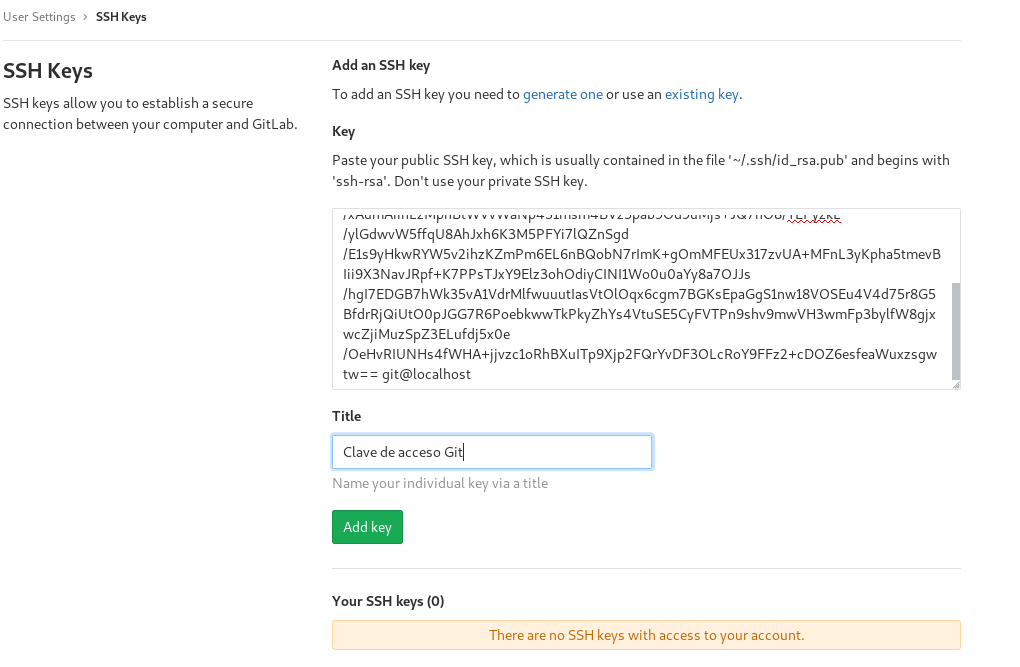Click the Key text area scrollbar thumb
The width and height of the screenshot is (1020, 667).
(954, 328)
